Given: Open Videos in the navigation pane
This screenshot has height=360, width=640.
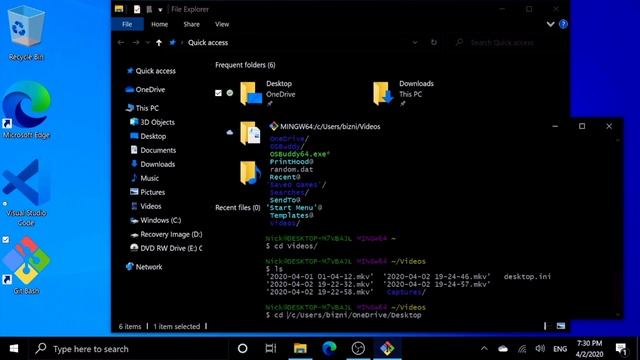Looking at the screenshot, I should [150, 206].
